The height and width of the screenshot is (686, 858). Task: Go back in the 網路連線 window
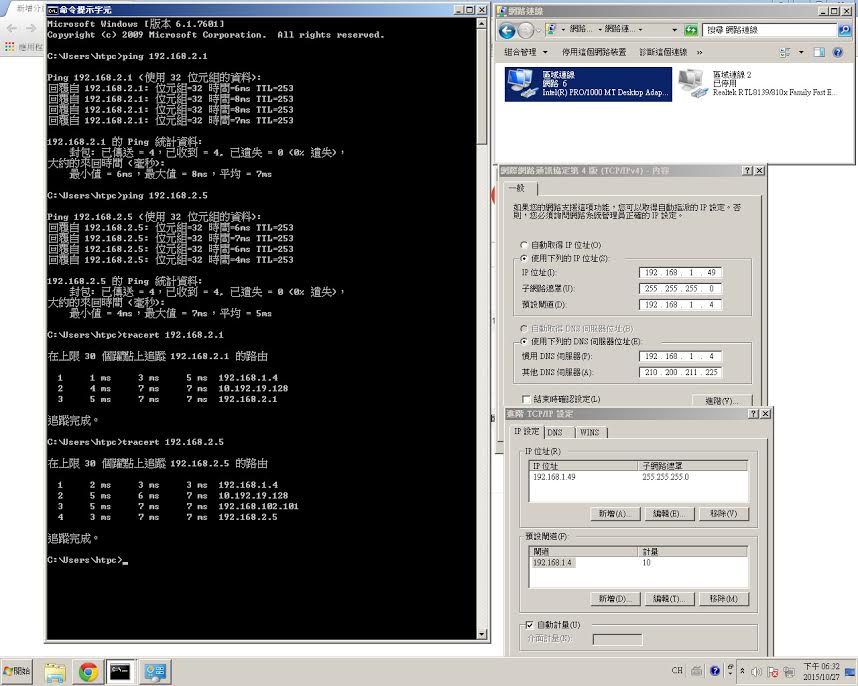click(507, 30)
